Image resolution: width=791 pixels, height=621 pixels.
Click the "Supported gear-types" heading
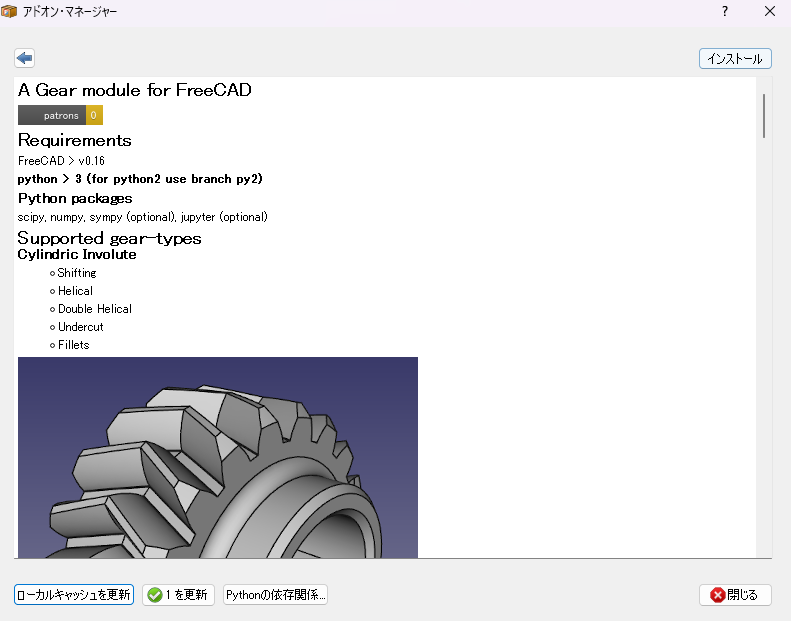(x=109, y=238)
